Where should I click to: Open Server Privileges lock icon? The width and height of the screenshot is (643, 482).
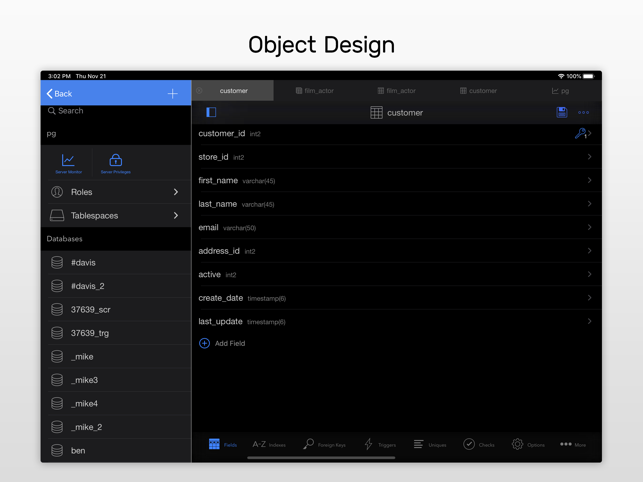pyautogui.click(x=115, y=161)
